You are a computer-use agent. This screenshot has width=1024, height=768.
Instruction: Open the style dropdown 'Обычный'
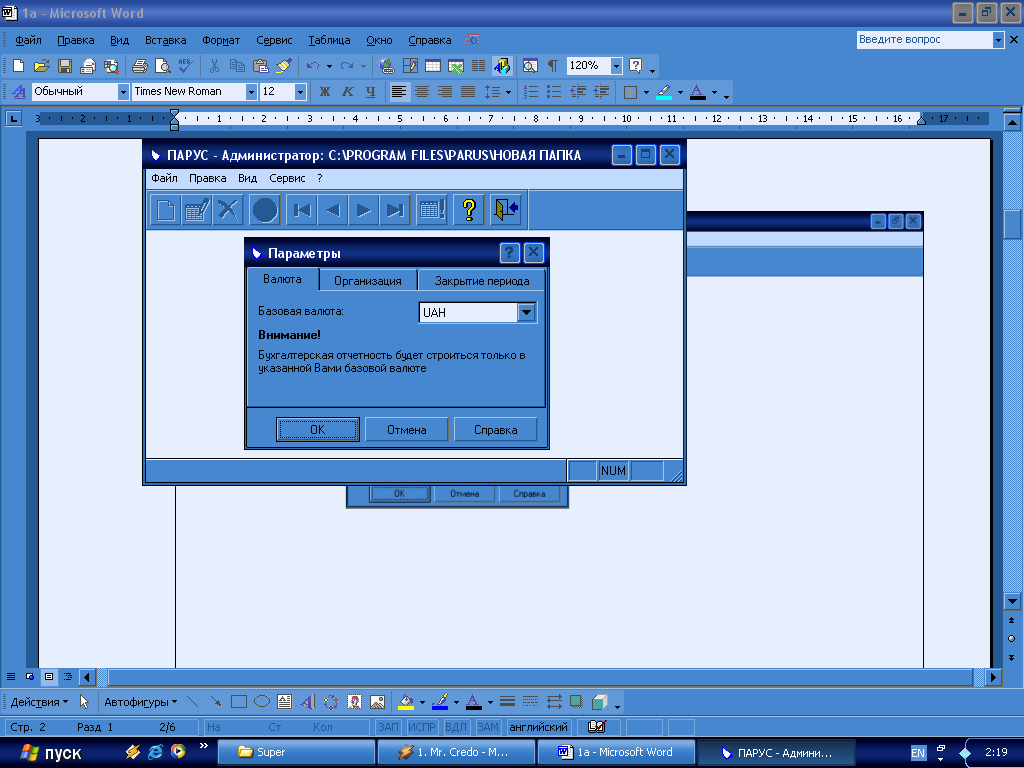pyautogui.click(x=123, y=92)
